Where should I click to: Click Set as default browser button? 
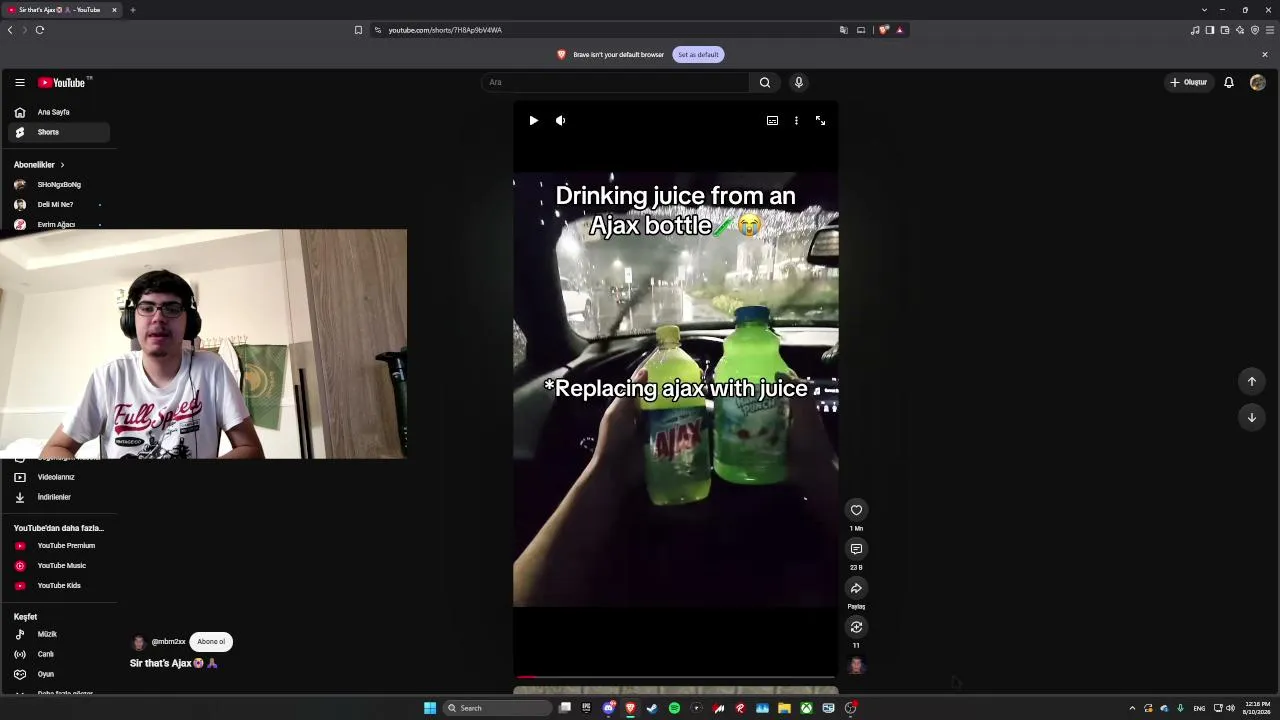coord(698,54)
